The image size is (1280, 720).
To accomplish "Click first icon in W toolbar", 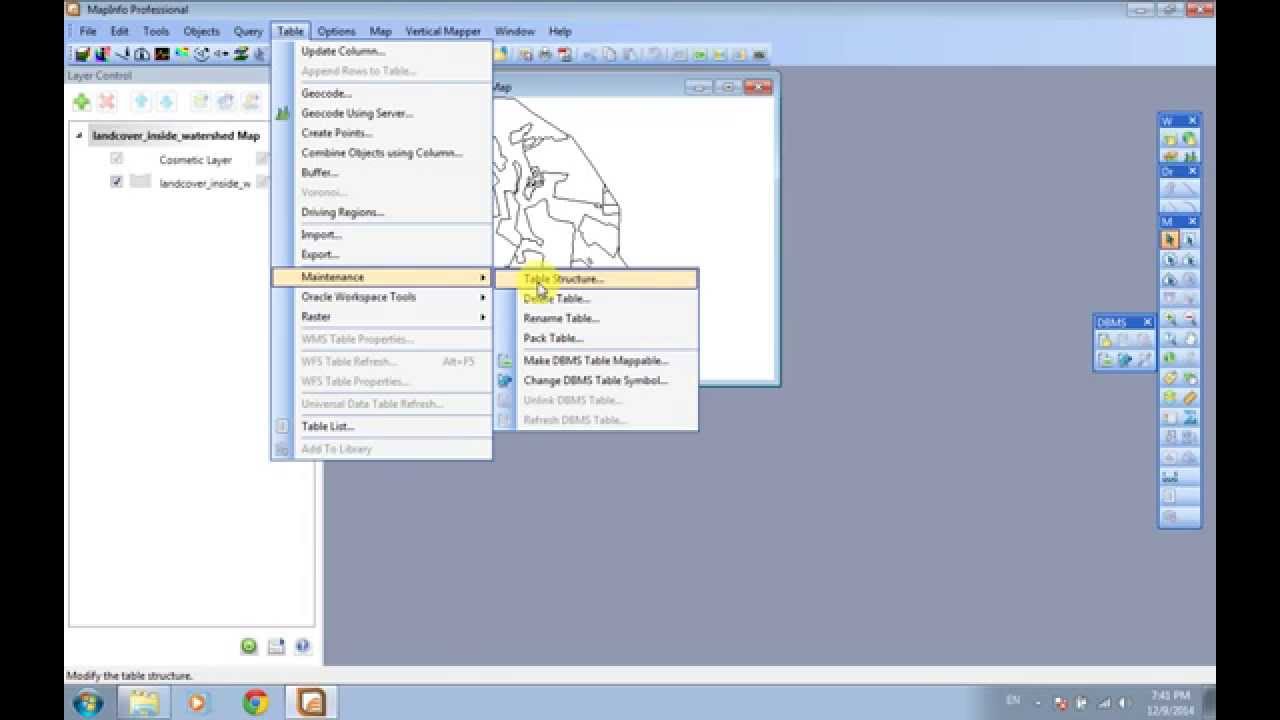I will 1168,139.
